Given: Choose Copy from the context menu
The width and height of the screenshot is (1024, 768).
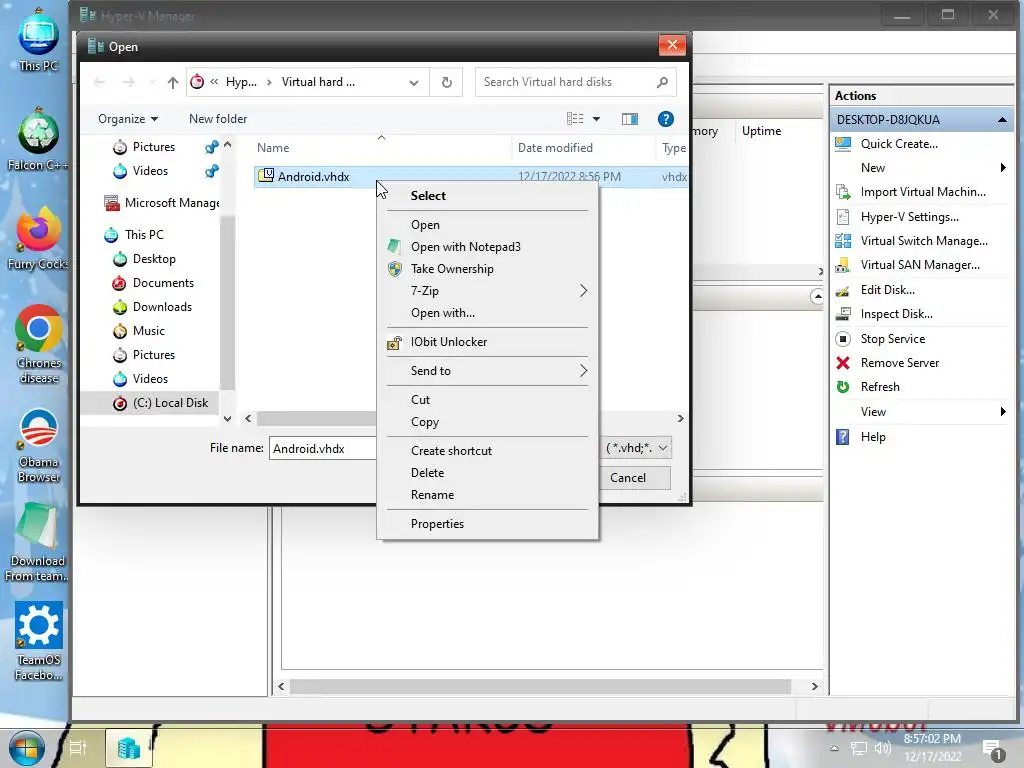Looking at the screenshot, I should coord(488,422).
